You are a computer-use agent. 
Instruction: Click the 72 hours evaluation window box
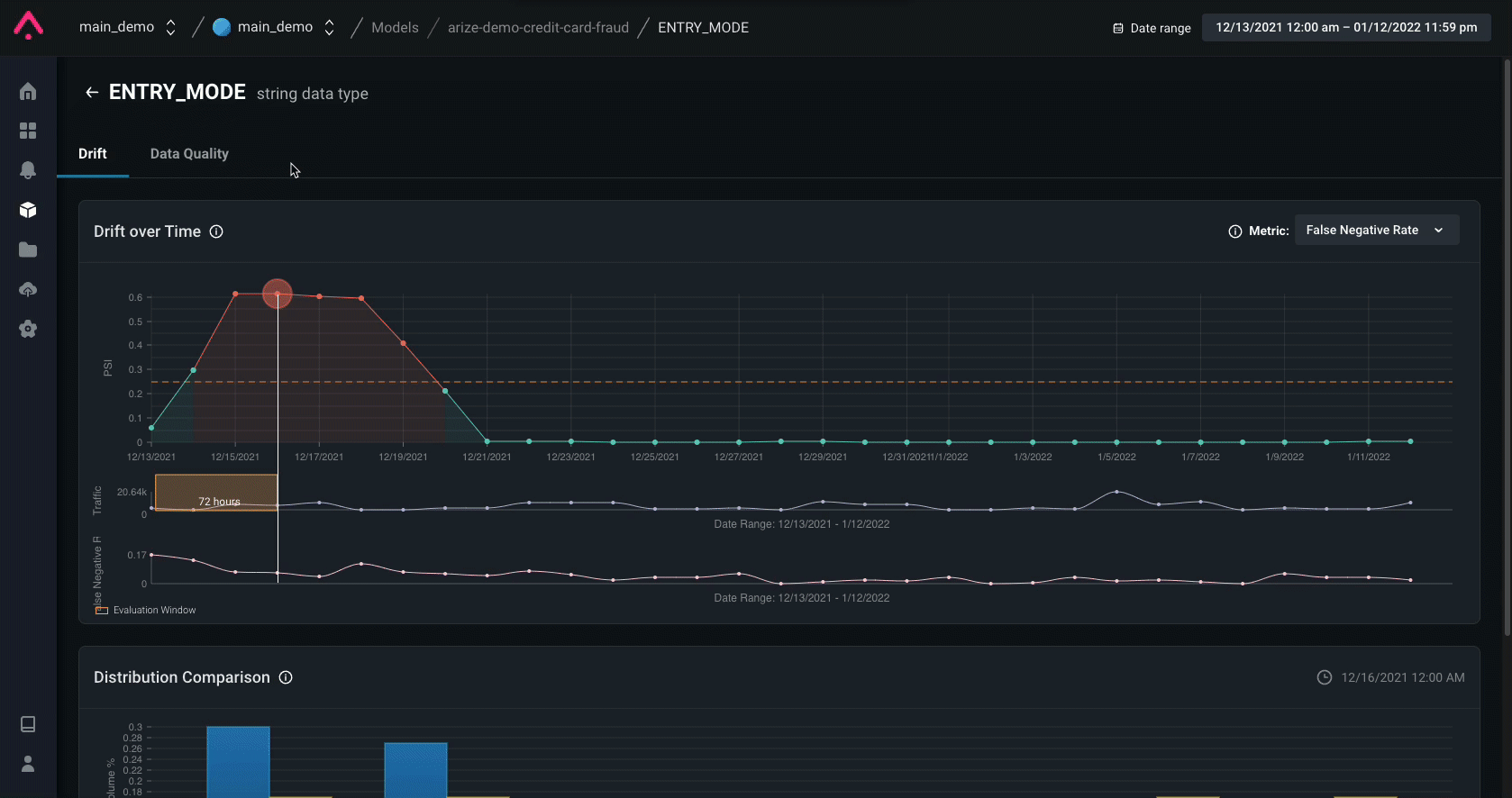point(216,493)
